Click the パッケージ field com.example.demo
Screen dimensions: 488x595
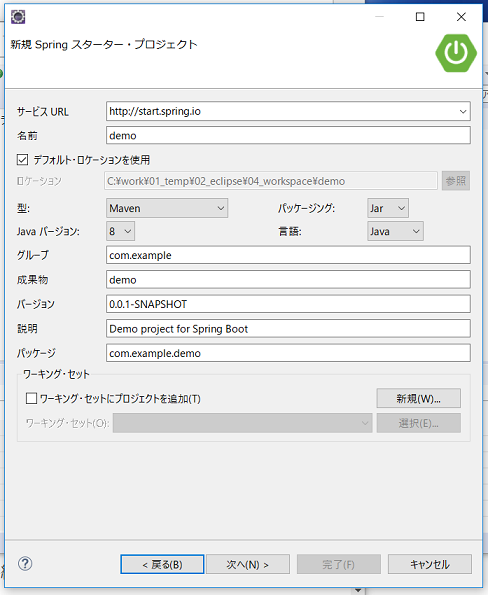tap(288, 353)
